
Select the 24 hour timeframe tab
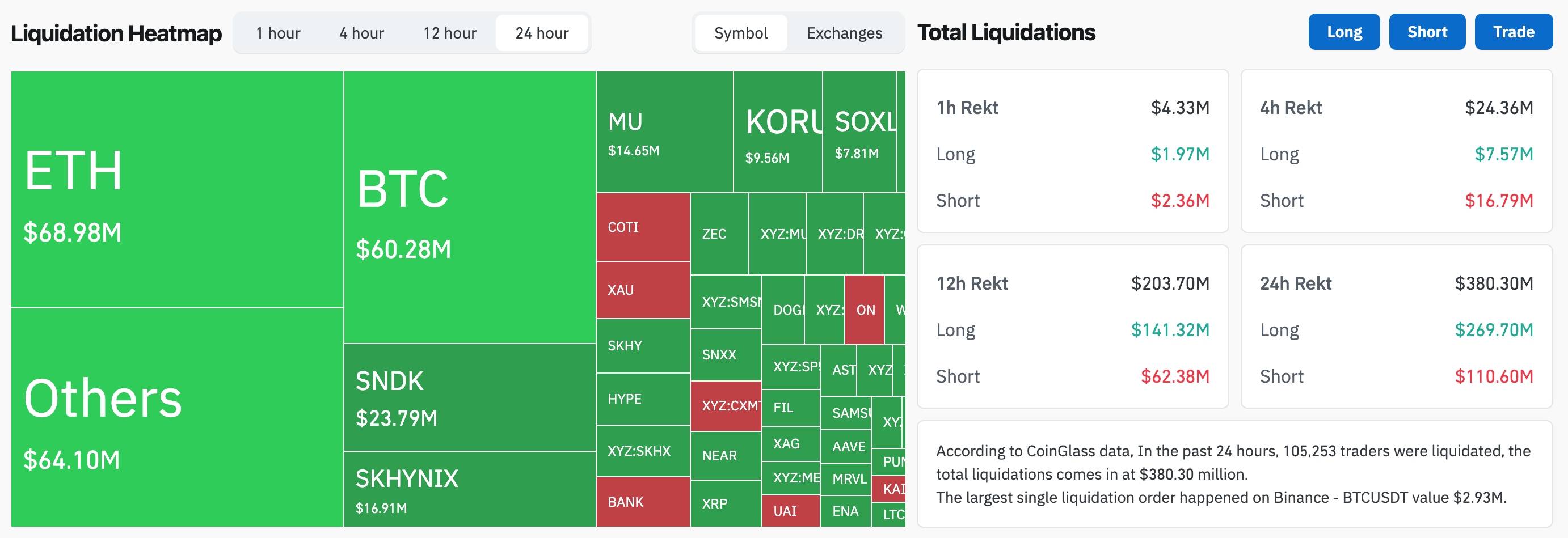pos(542,33)
